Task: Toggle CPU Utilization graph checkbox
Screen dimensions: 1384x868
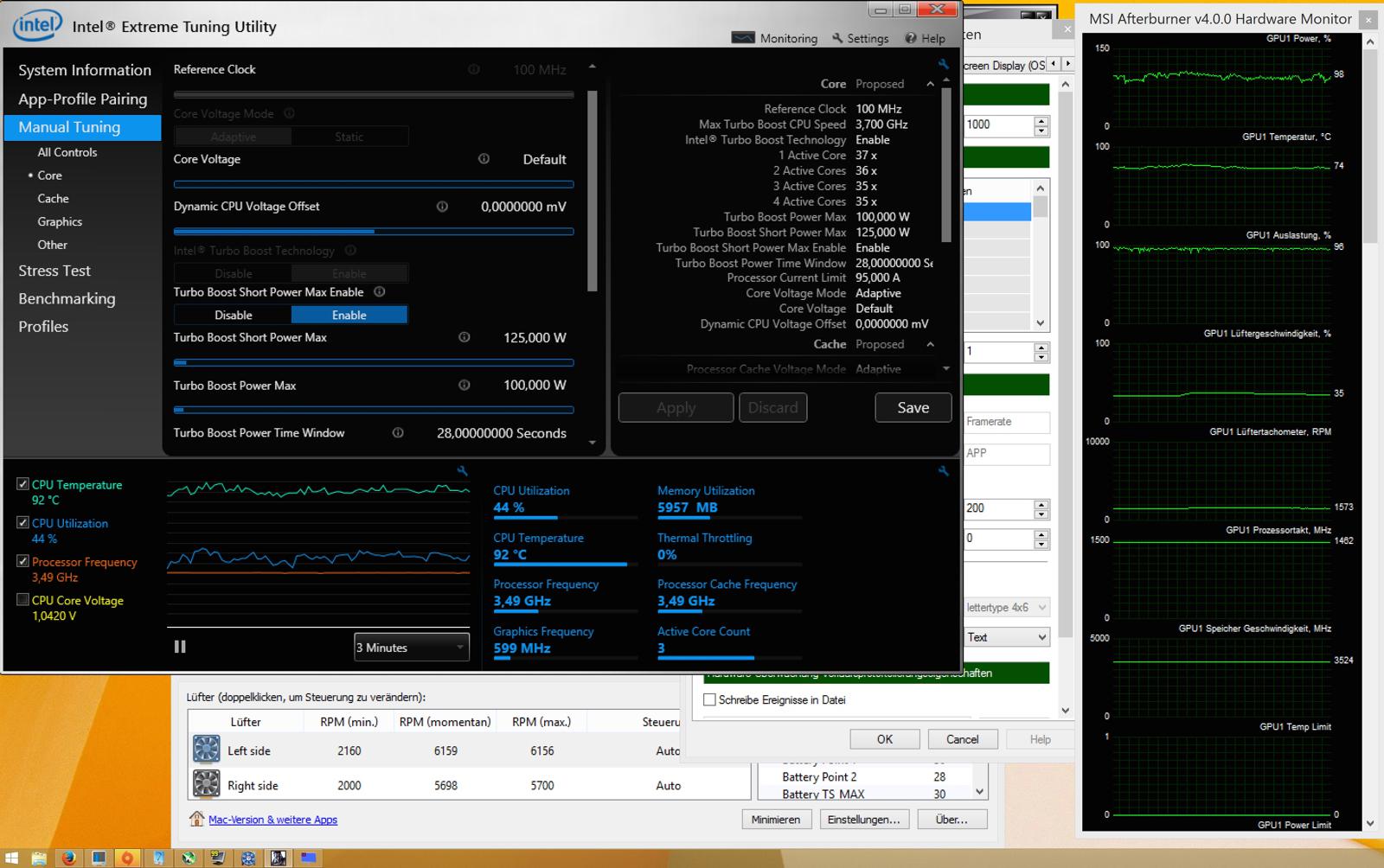Action: coord(22,522)
